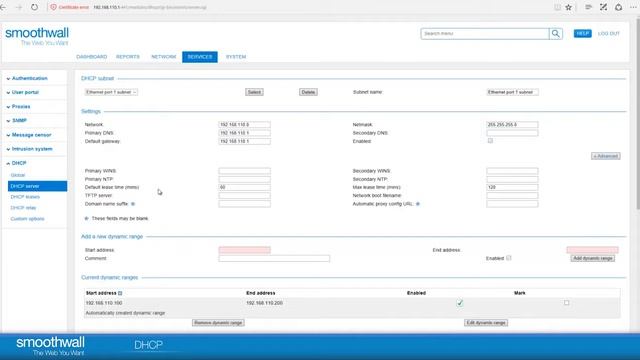Screen dimensions: 640x360
Task: Open the Global item under DHCP
Action: click(18, 175)
